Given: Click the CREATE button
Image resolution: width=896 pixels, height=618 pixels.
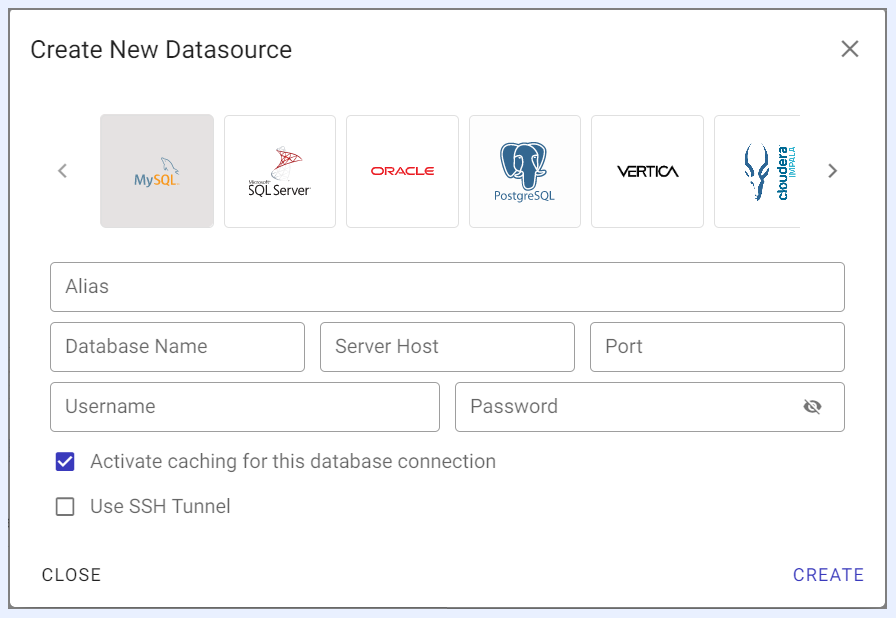Looking at the screenshot, I should click(x=829, y=575).
